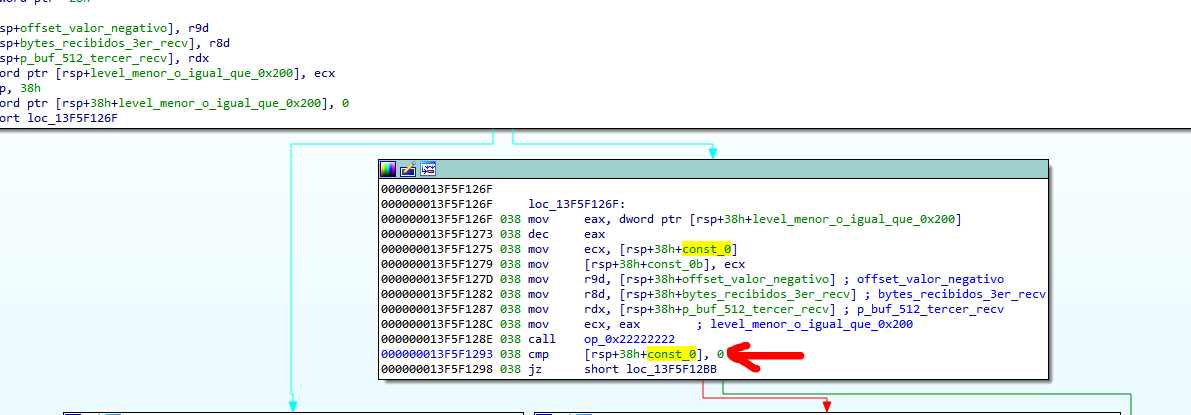Click the group nodes icon
1191x415 pixels.
(x=427, y=169)
